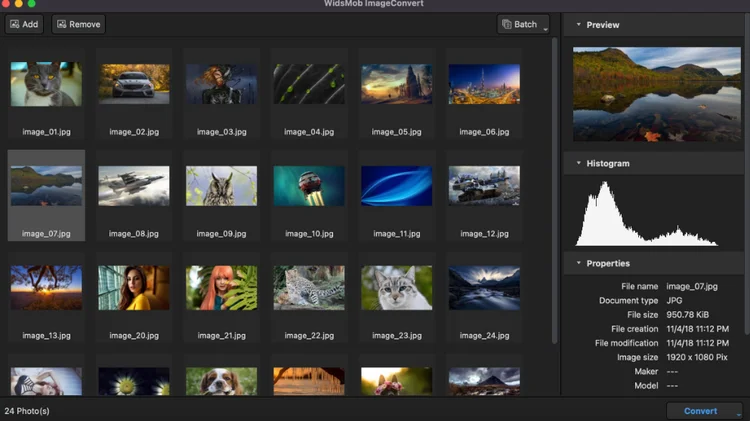Click the image_22.jpg file name label
Viewport: 750px width, 421px height.
click(x=309, y=335)
